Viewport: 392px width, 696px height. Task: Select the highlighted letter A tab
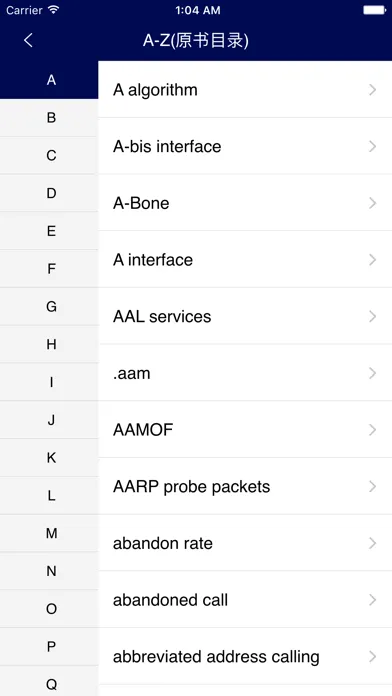(x=49, y=80)
